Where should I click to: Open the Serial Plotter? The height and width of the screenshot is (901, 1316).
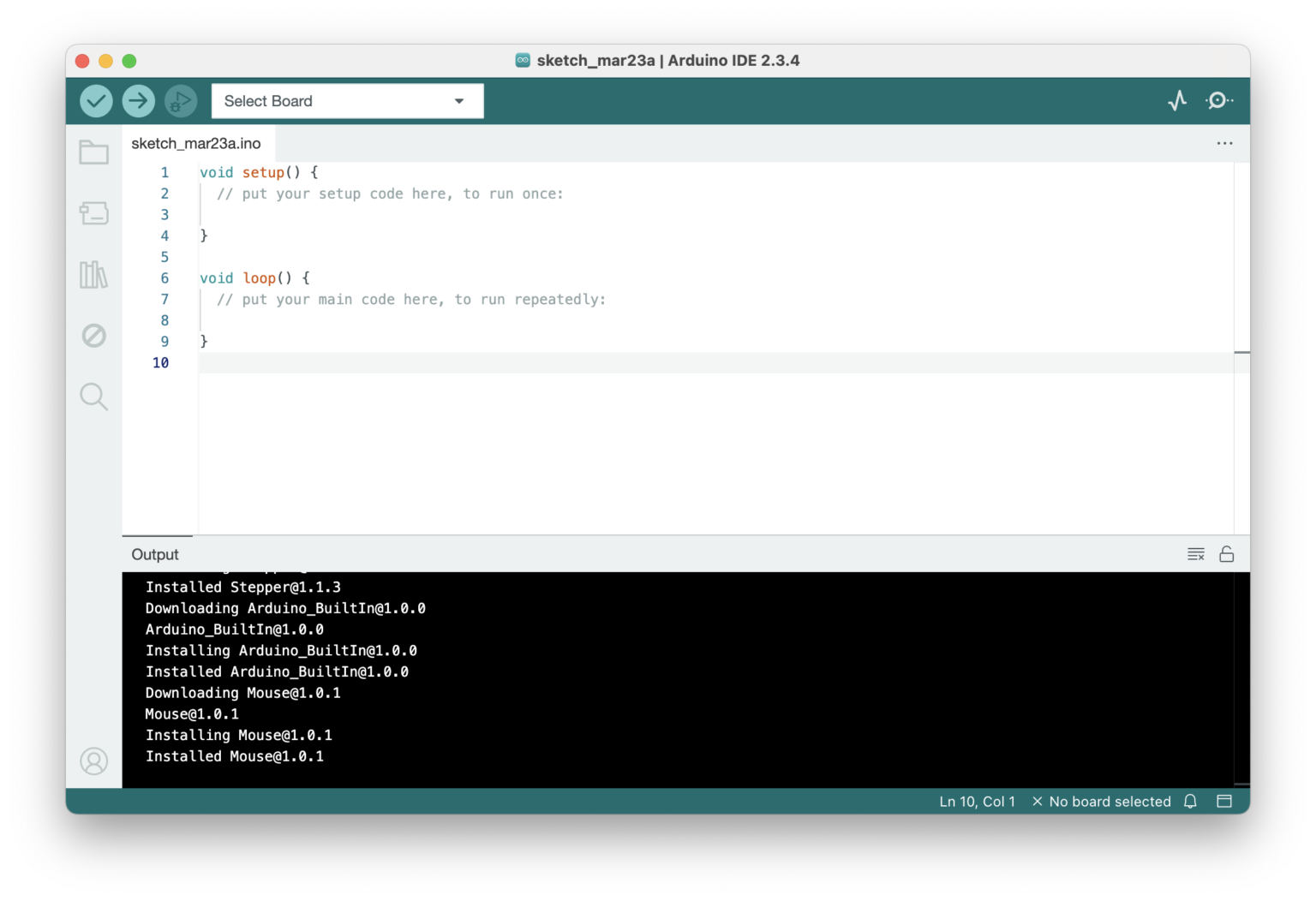(1177, 100)
